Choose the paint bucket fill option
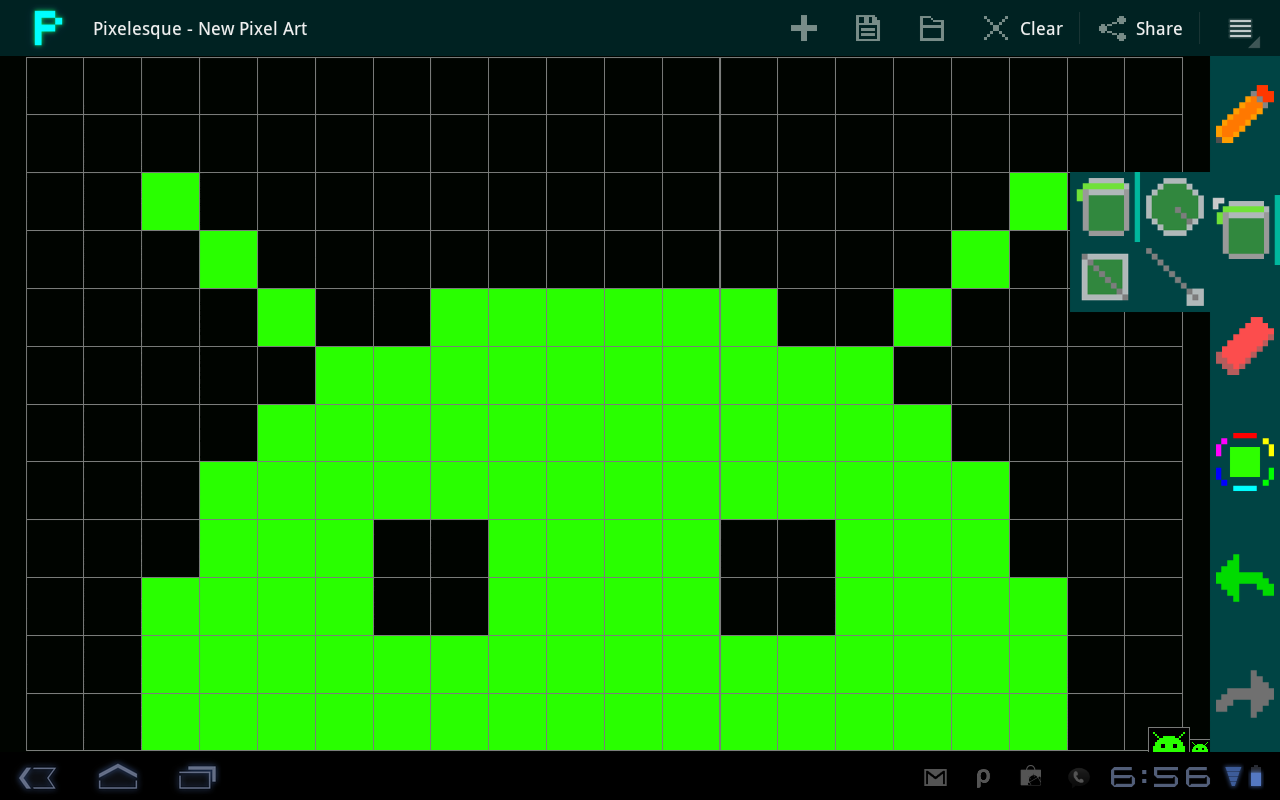 (x=1104, y=207)
